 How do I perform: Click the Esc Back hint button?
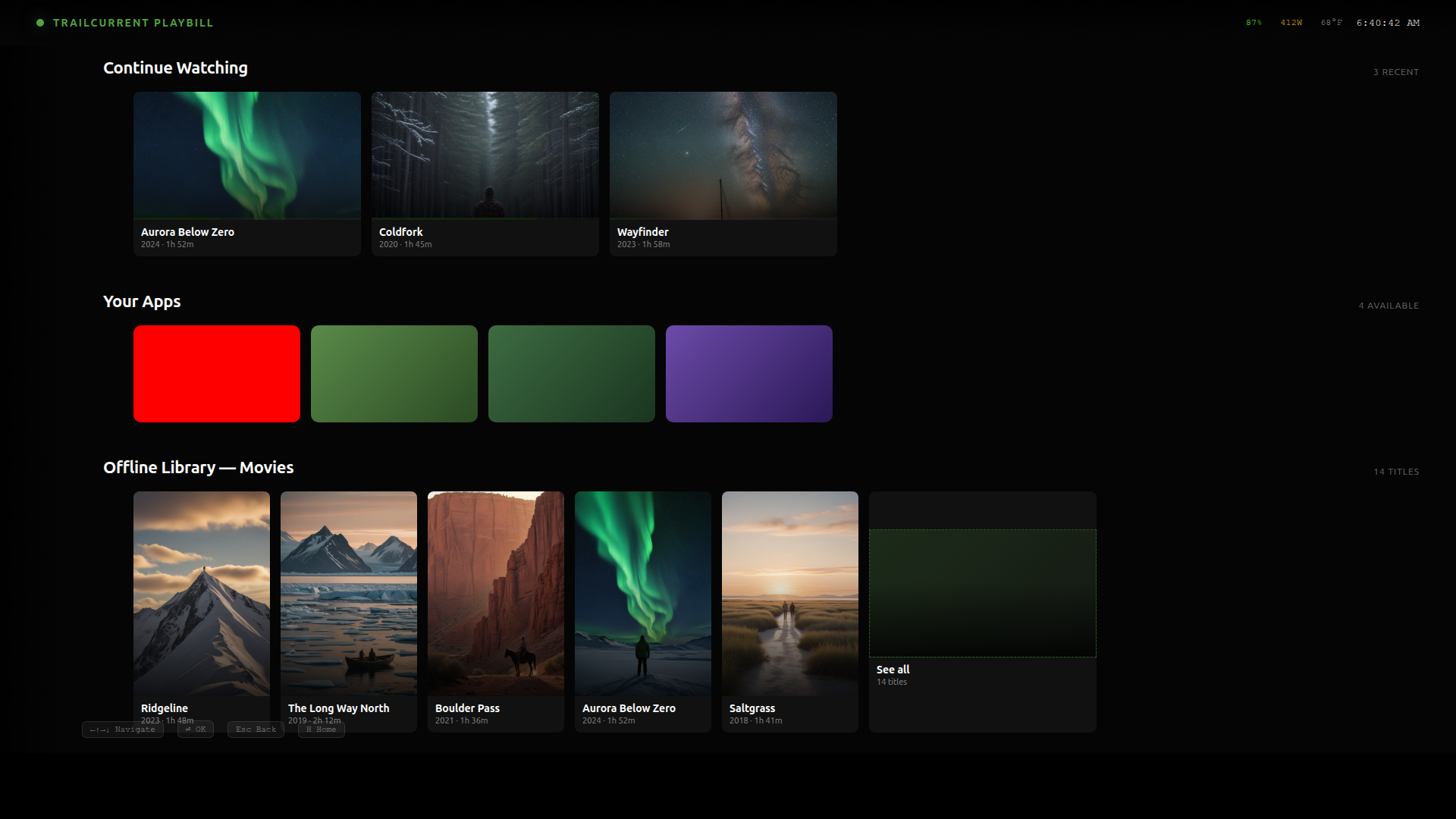coord(256,730)
